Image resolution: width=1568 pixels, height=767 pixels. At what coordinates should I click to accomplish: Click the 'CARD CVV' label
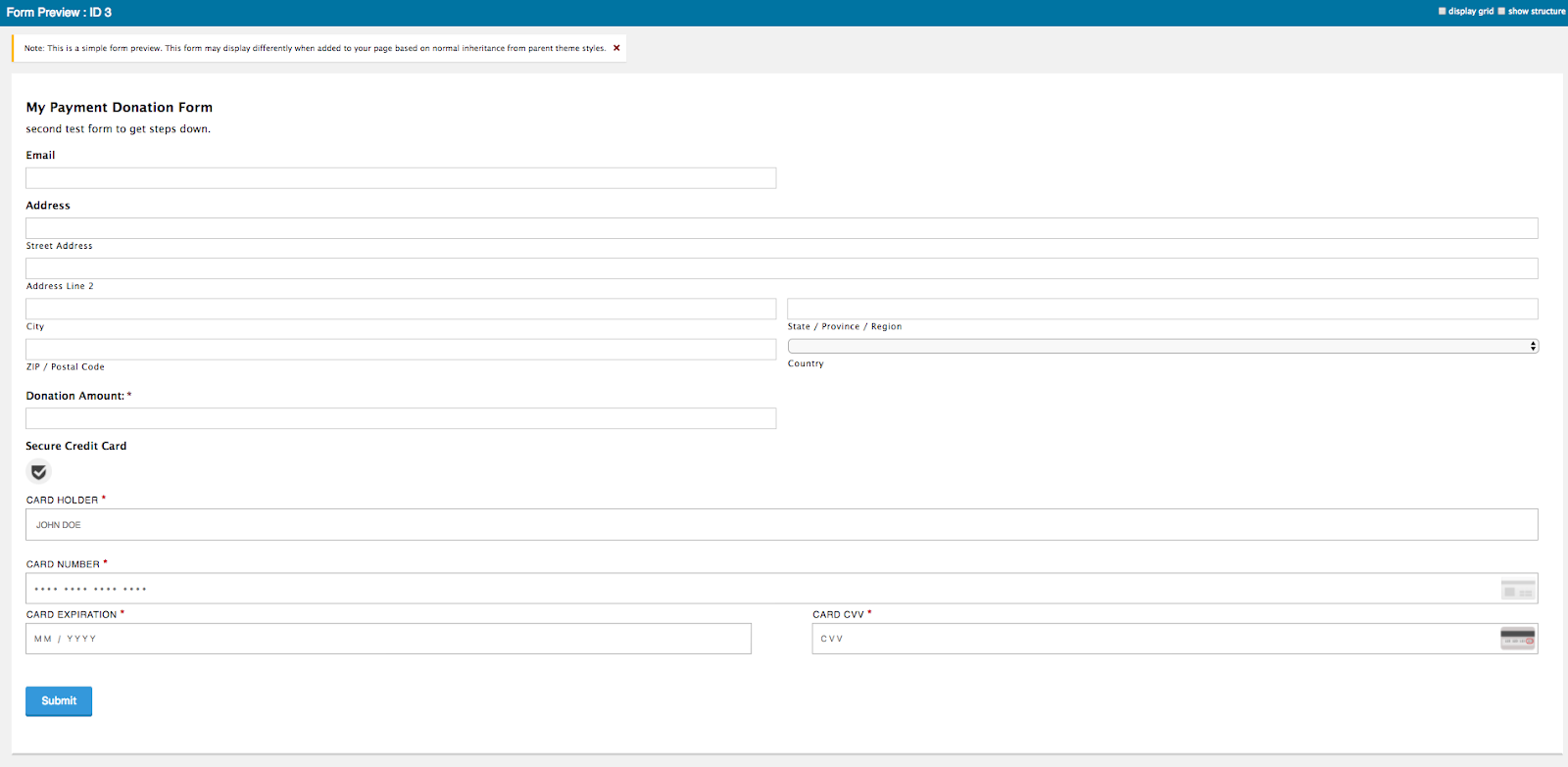(x=839, y=615)
